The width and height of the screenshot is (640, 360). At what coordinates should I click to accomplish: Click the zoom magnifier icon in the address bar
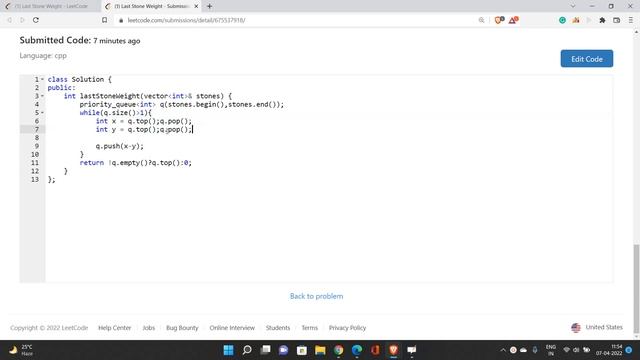tap(482, 20)
